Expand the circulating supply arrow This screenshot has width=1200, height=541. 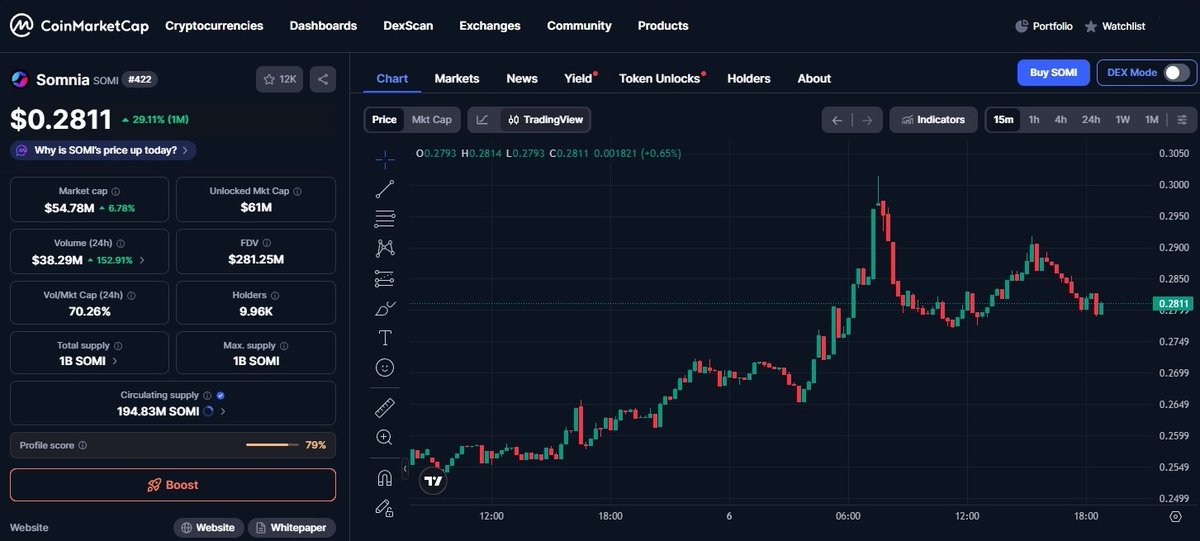click(222, 411)
